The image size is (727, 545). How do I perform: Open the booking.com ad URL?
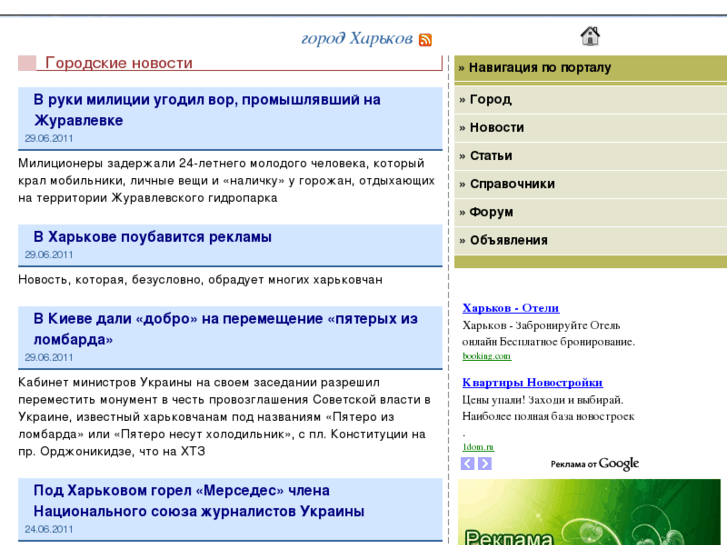click(486, 356)
